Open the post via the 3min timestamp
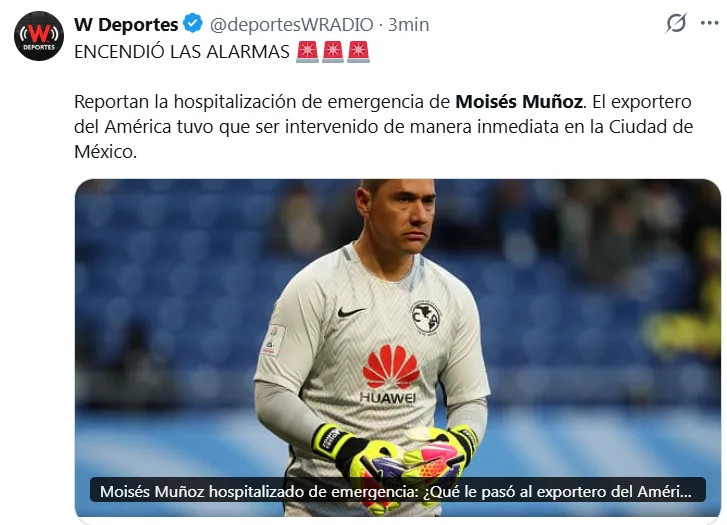The width and height of the screenshot is (727, 525). click(x=408, y=25)
